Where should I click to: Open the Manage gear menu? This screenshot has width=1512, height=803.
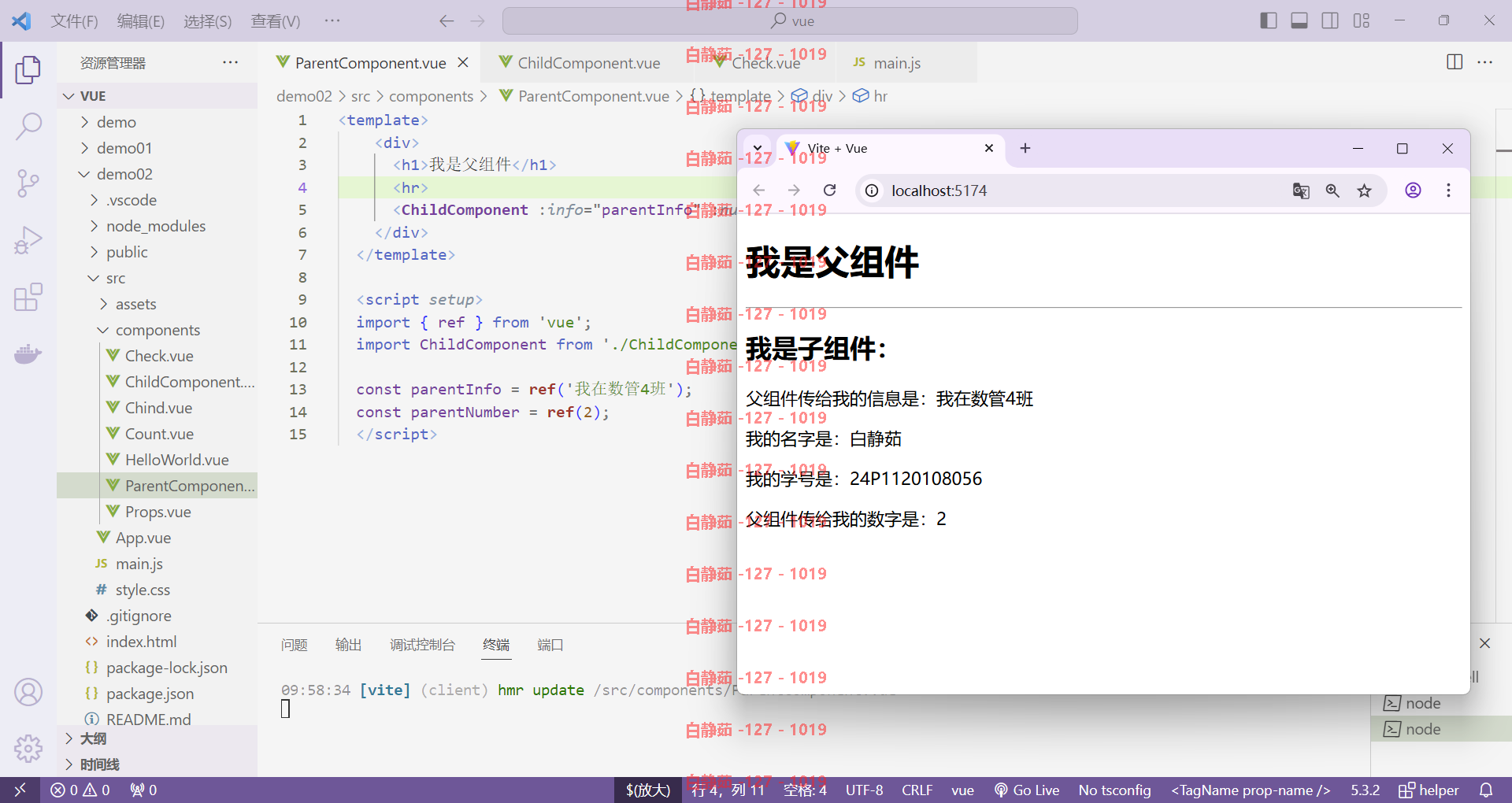pyautogui.click(x=28, y=749)
